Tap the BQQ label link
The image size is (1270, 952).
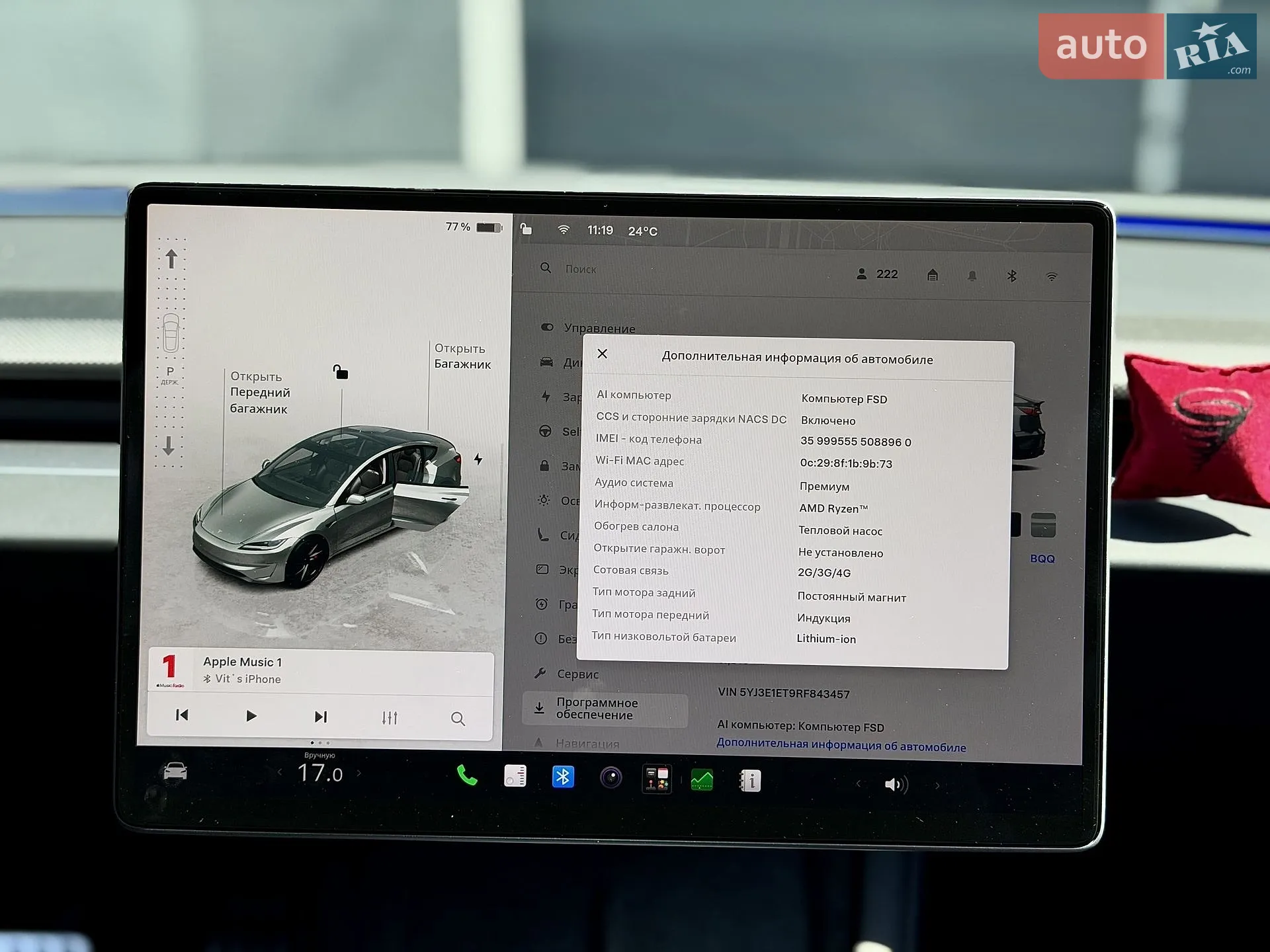point(1042,559)
